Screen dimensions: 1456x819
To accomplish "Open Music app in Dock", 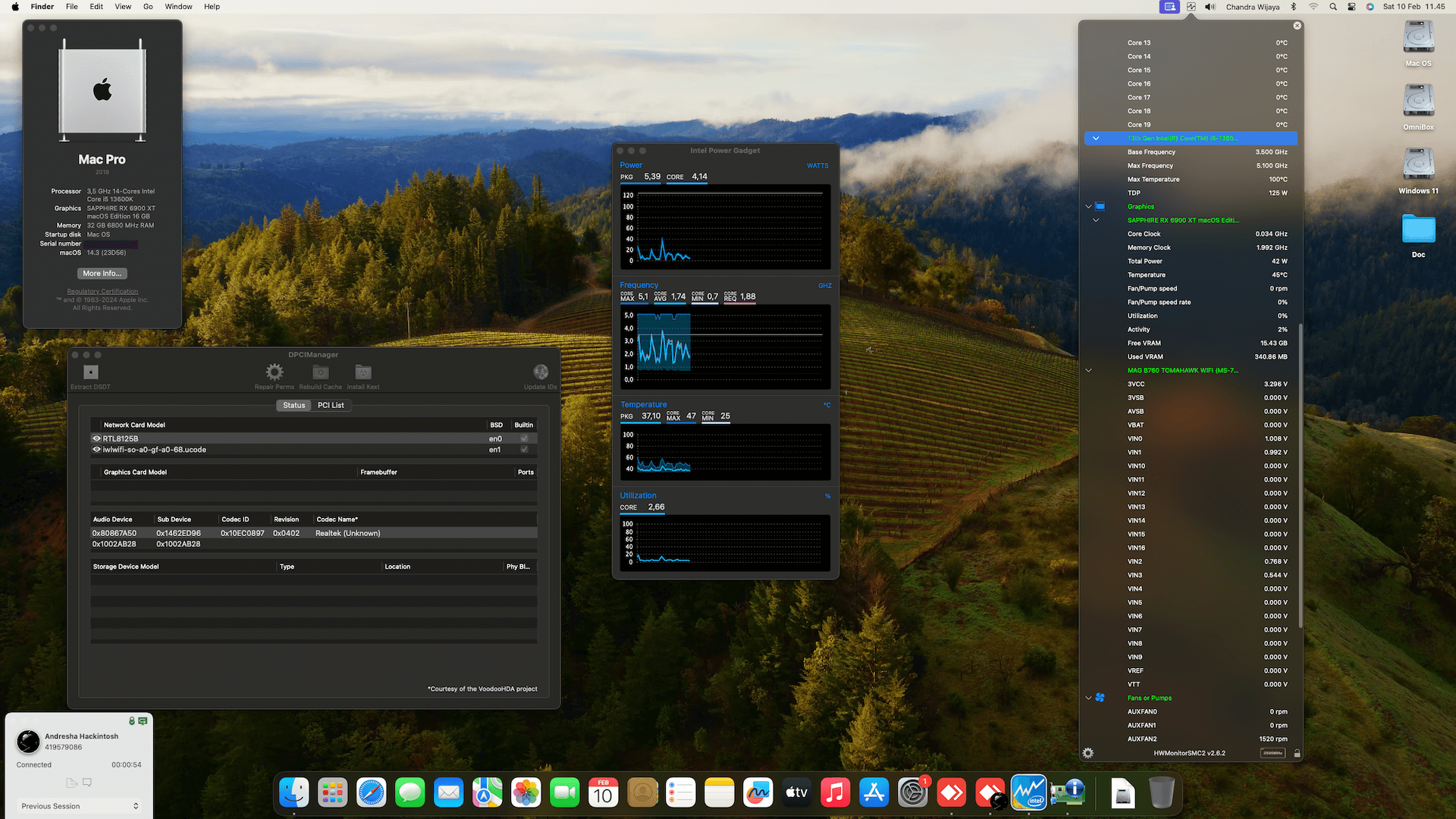I will point(835,793).
